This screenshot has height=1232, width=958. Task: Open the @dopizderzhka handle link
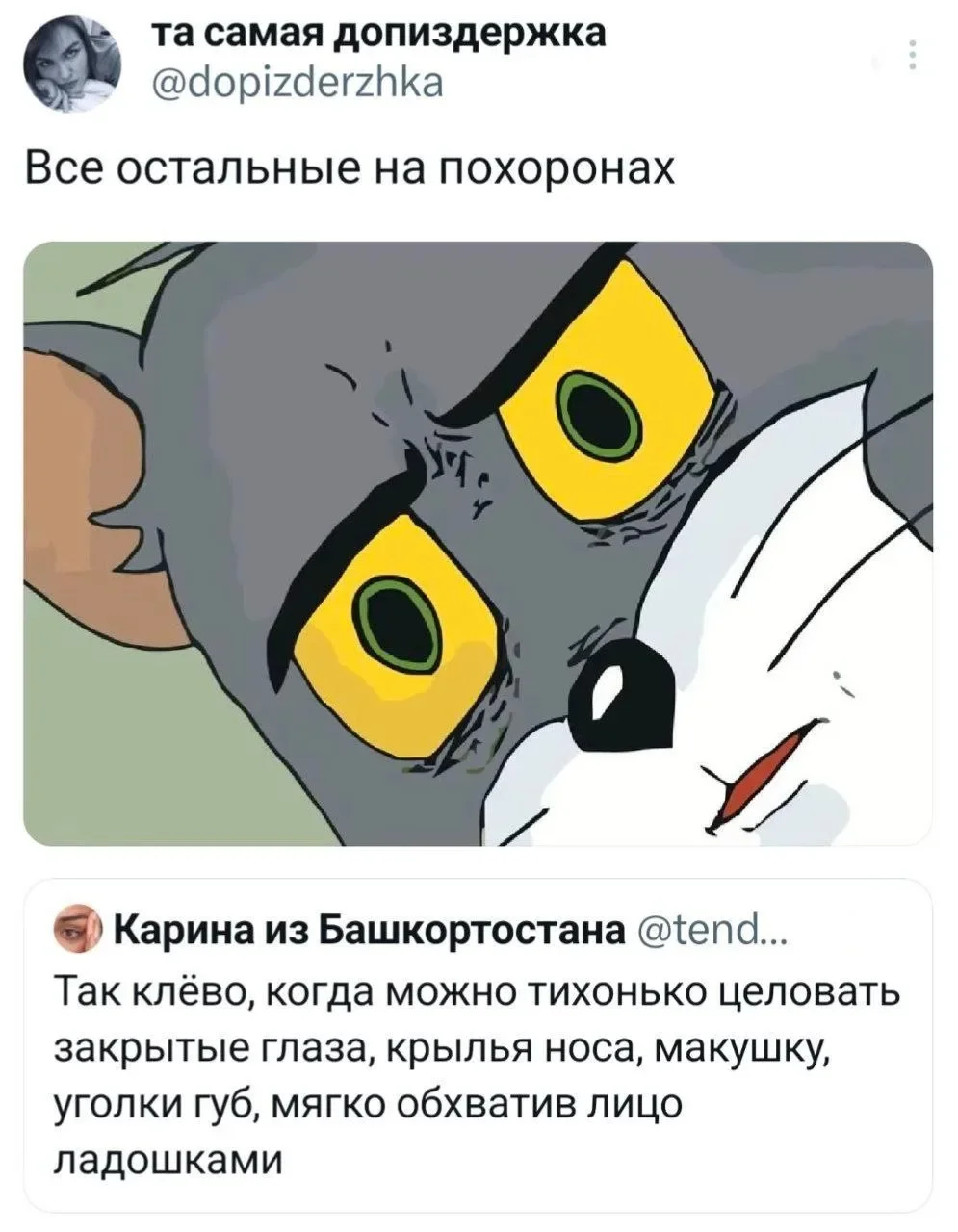click(299, 84)
